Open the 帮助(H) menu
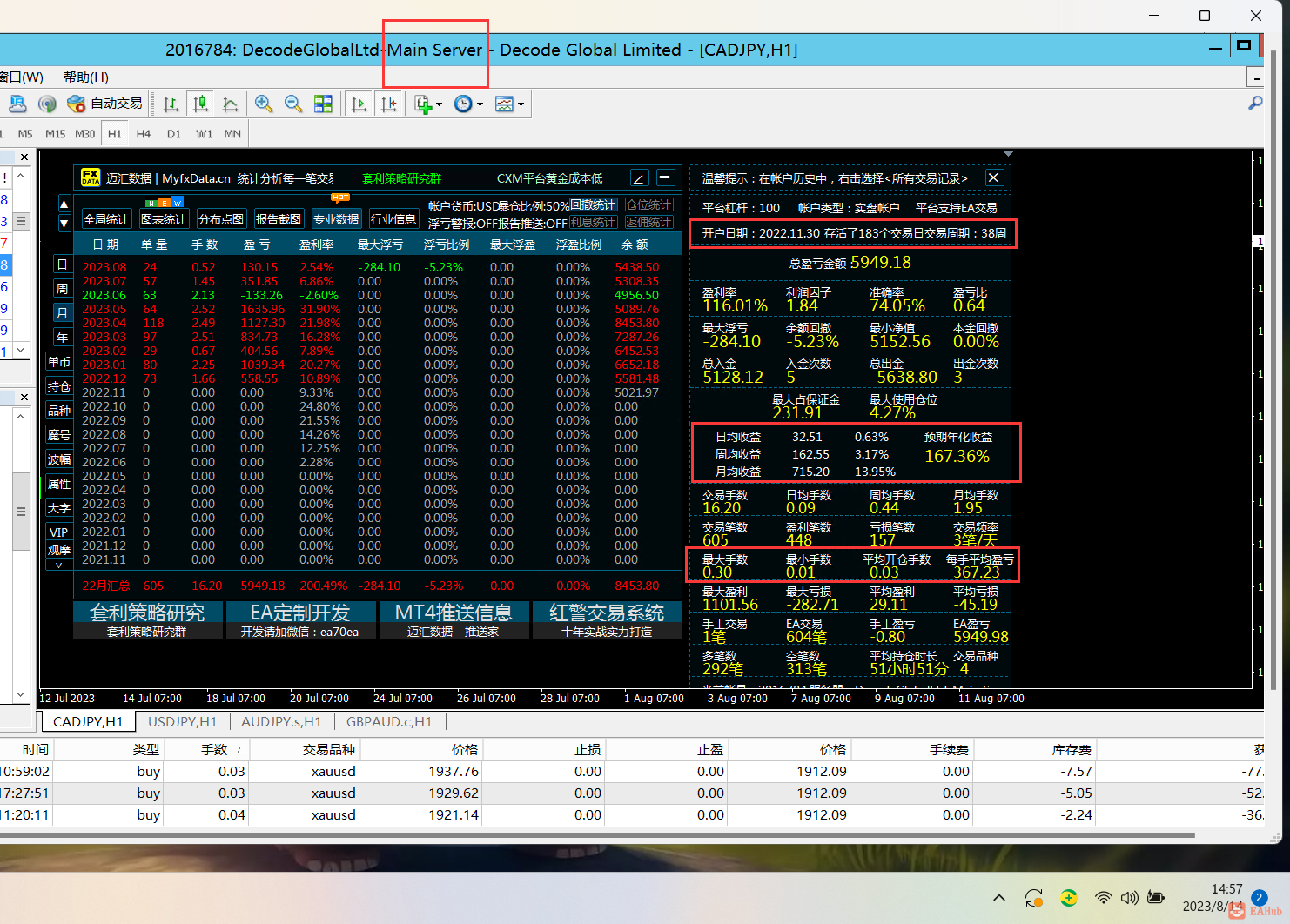Image resolution: width=1290 pixels, height=924 pixels. click(85, 77)
